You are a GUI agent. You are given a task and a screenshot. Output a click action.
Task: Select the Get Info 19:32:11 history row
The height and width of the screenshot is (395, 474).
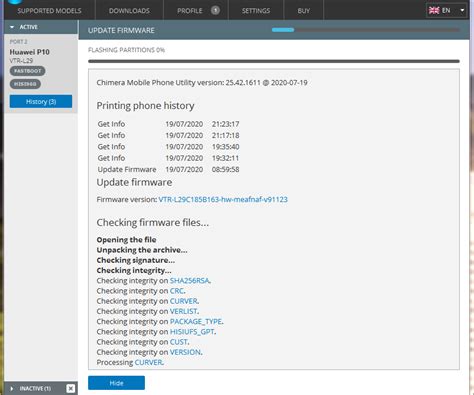pyautogui.click(x=168, y=158)
